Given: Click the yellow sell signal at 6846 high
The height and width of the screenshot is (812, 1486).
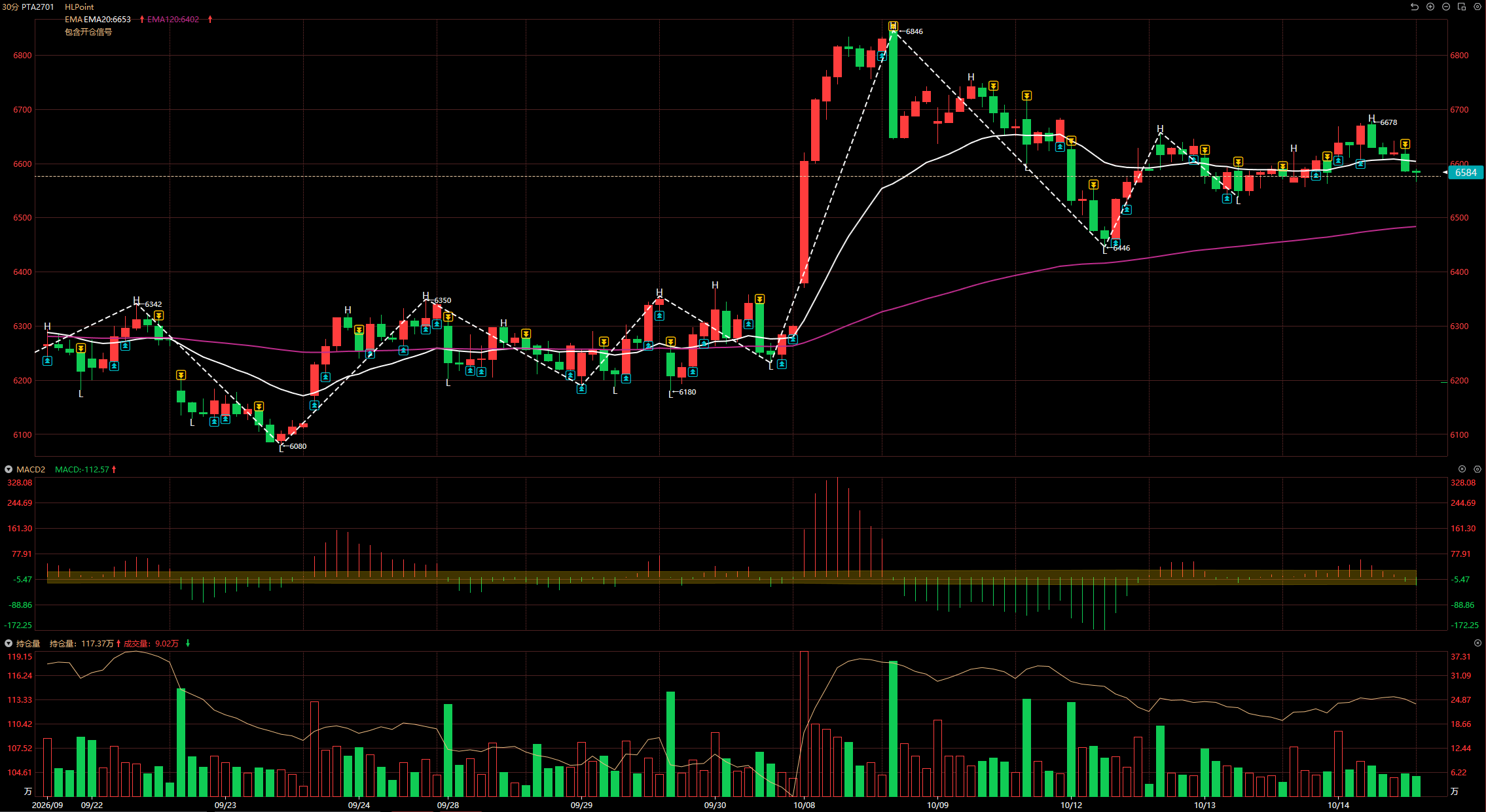Looking at the screenshot, I should pyautogui.click(x=893, y=26).
